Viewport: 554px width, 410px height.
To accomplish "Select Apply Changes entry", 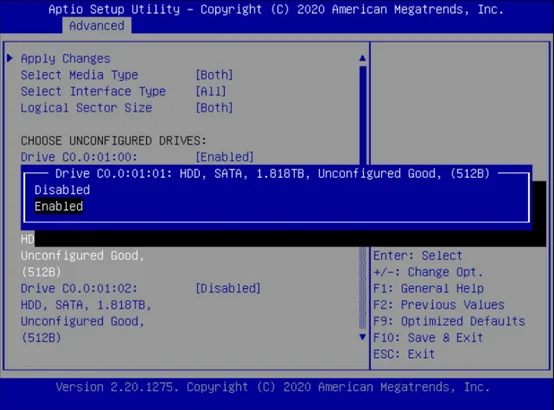I will pyautogui.click(x=66, y=58).
